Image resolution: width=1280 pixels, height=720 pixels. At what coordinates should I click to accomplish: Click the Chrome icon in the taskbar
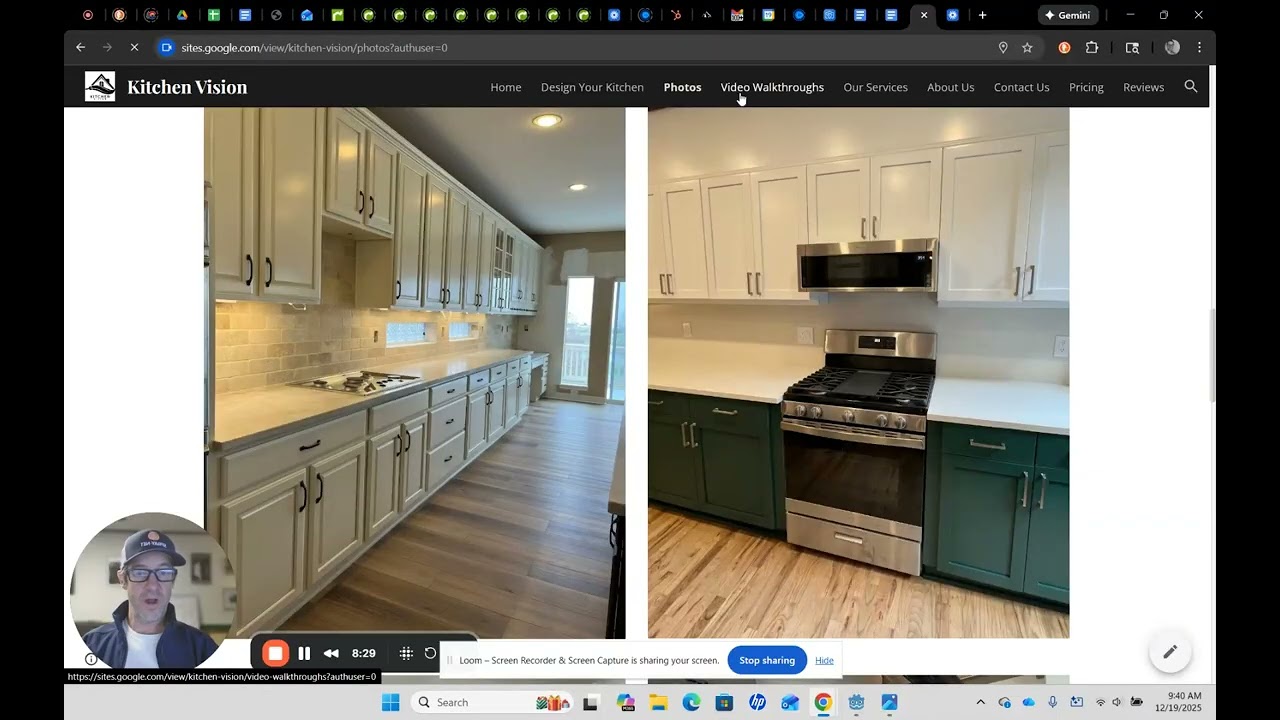823,702
